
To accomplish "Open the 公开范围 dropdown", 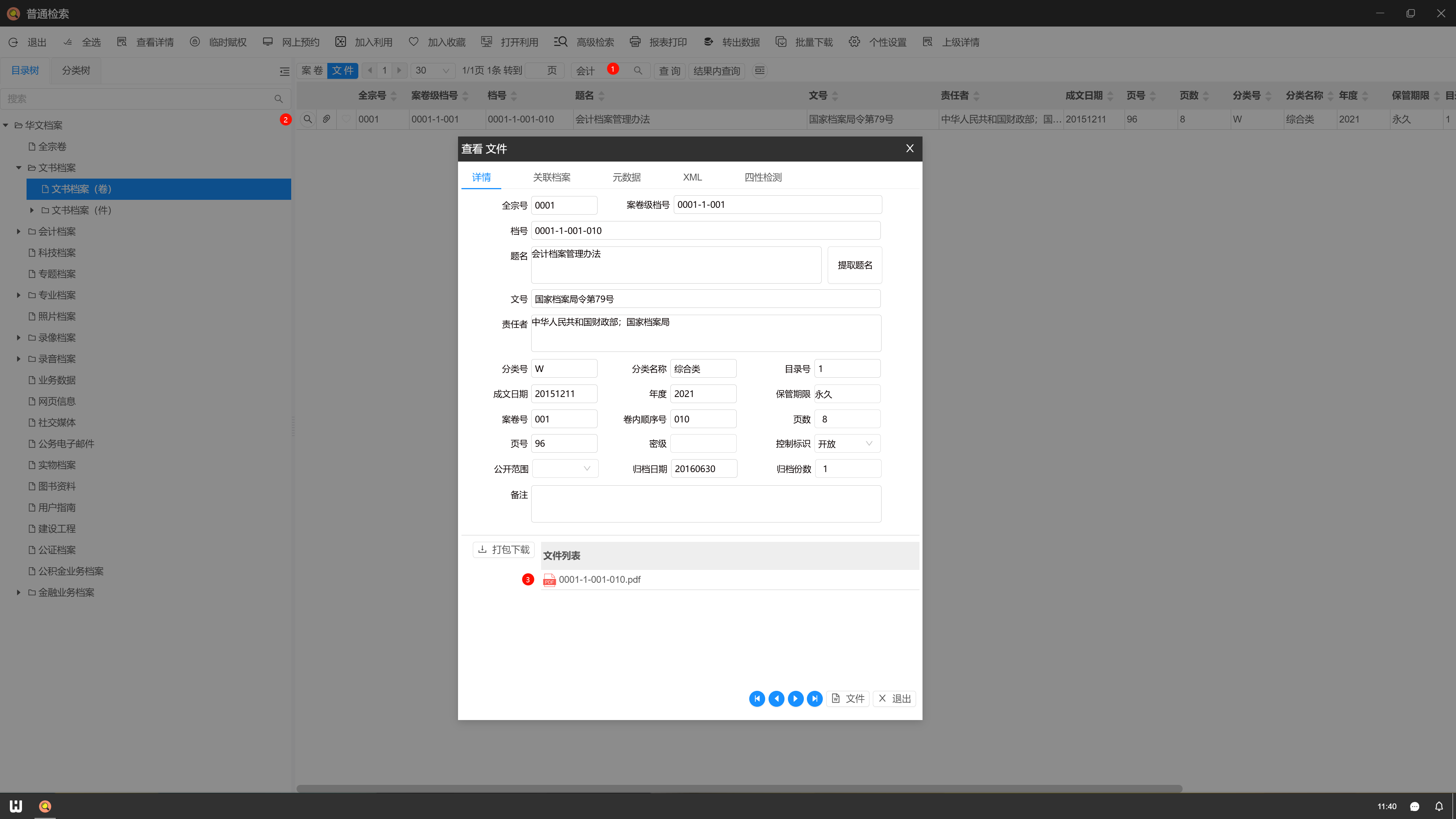I will tap(565, 469).
